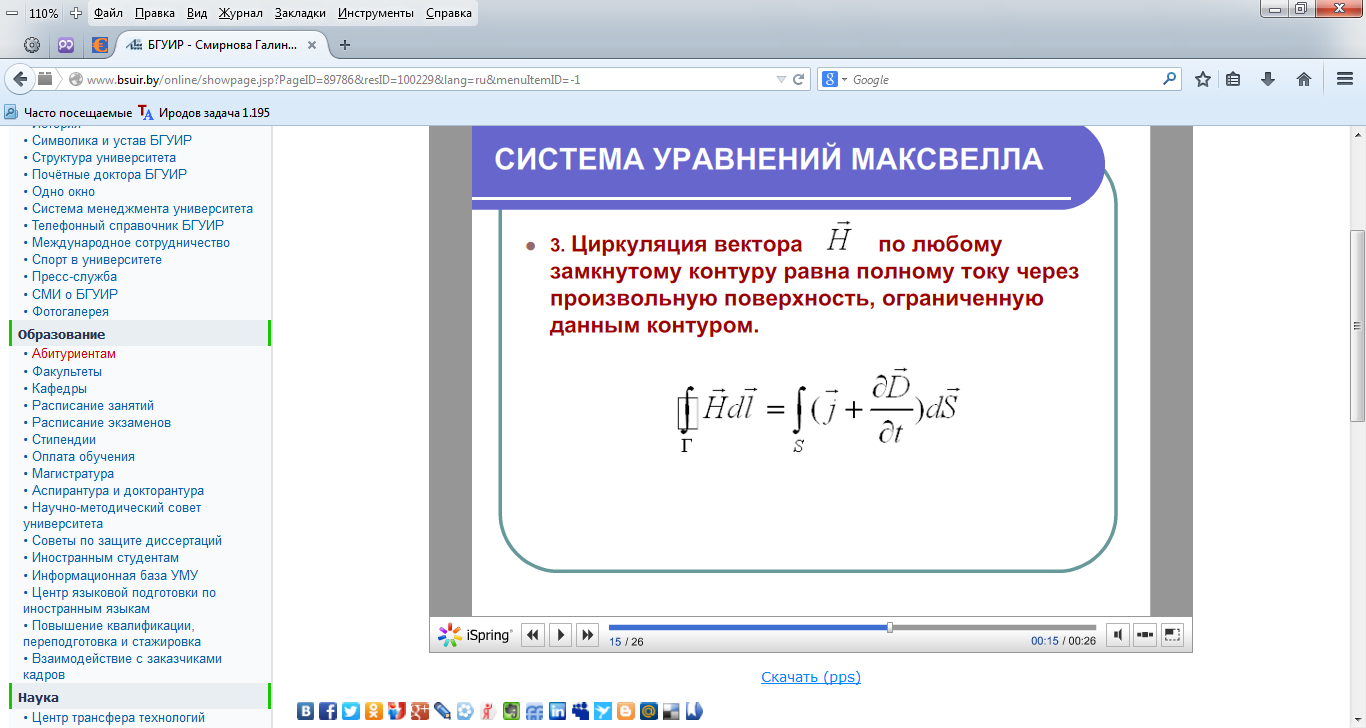
Task: Open the Firefox hamburger menu
Action: click(x=1345, y=79)
